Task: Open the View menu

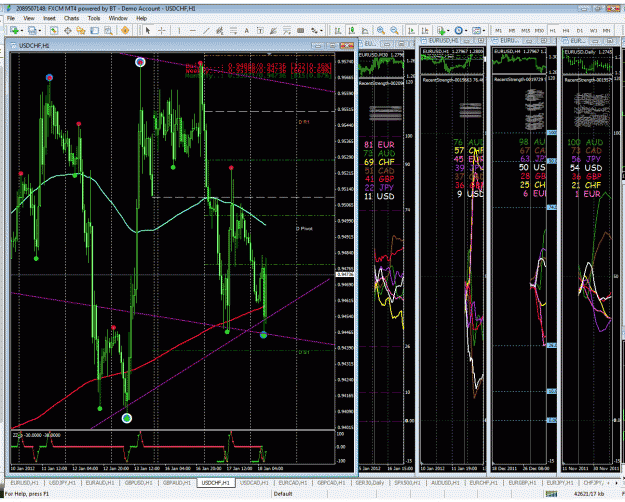Action: click(29, 18)
